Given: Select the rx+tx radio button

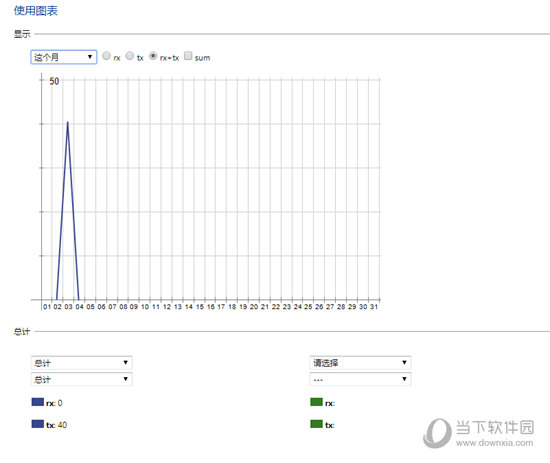Looking at the screenshot, I should coord(153,56).
